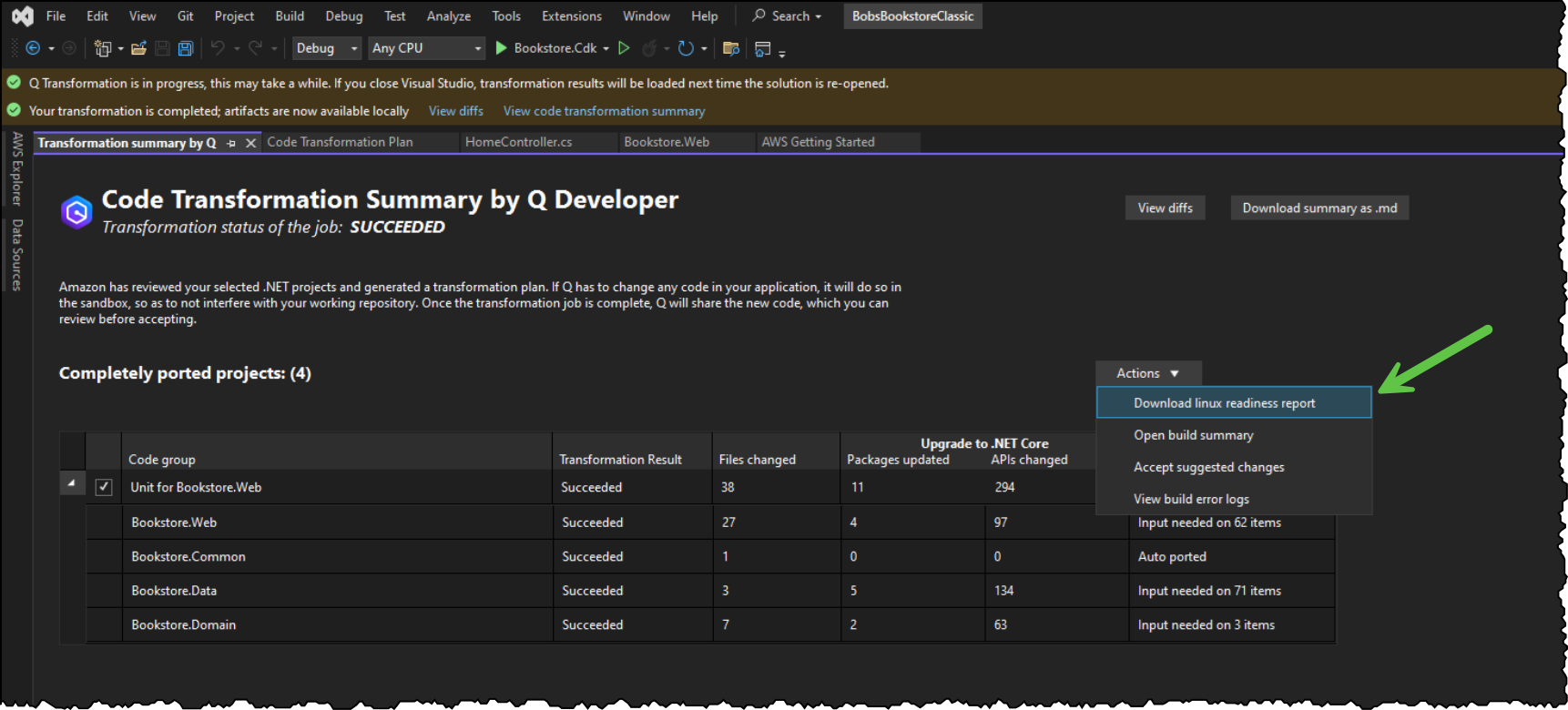
Task: Click Download summary as .md button
Action: click(x=1319, y=208)
